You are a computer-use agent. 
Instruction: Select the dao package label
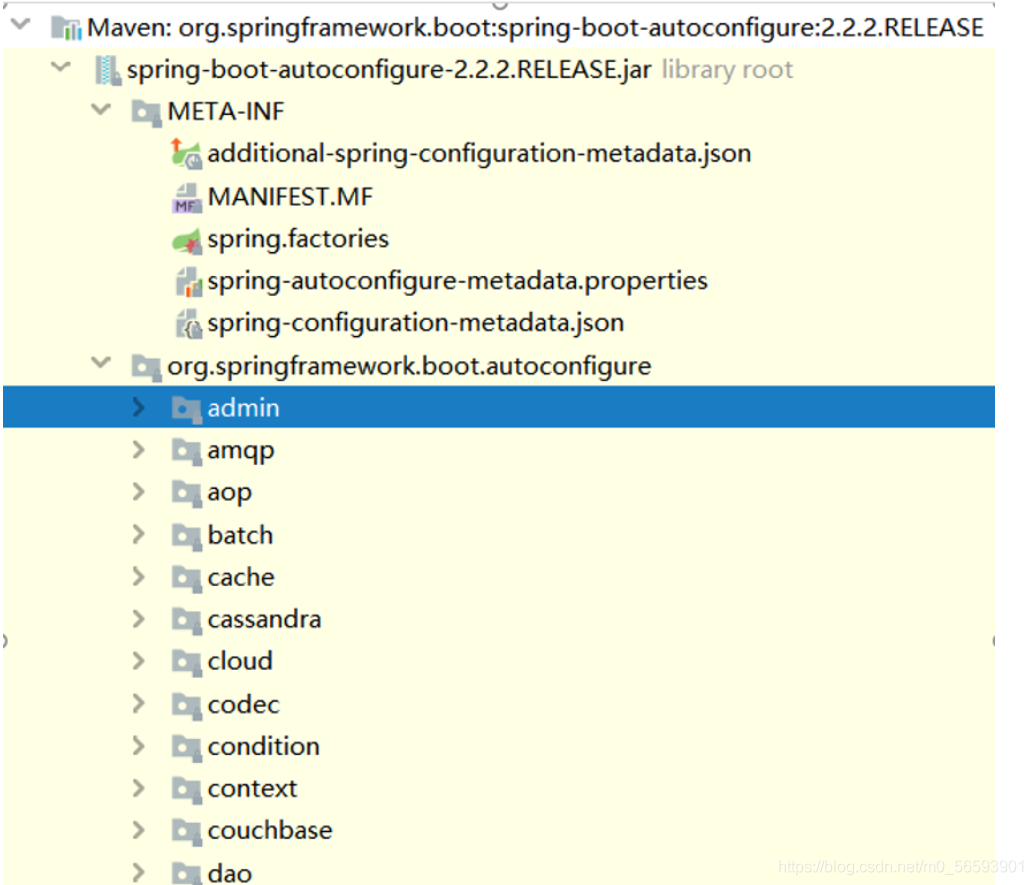point(229,874)
